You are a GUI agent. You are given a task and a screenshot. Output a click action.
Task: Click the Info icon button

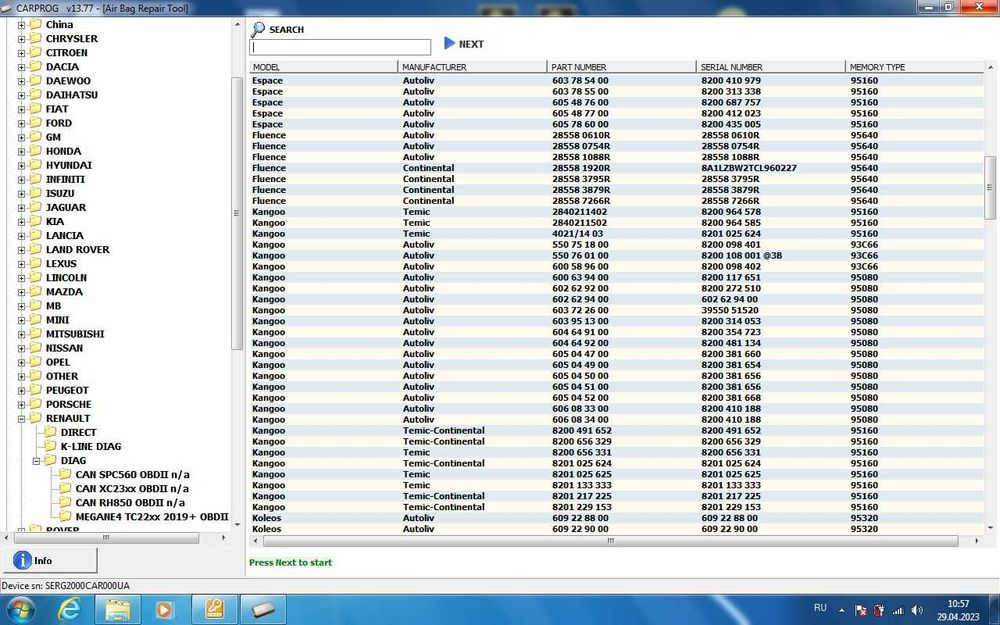point(22,560)
